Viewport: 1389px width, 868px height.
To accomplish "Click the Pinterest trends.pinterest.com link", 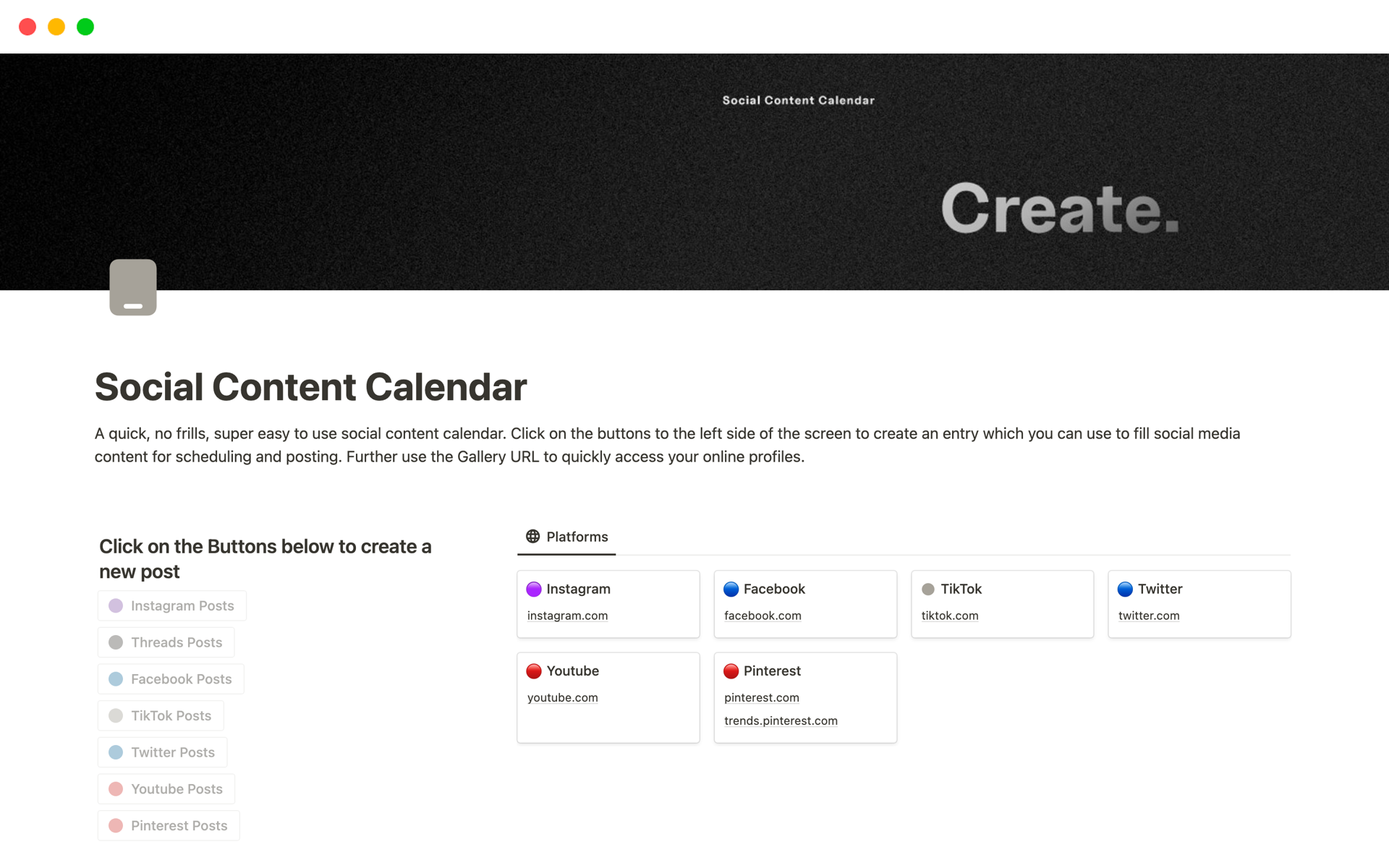I will coord(781,720).
